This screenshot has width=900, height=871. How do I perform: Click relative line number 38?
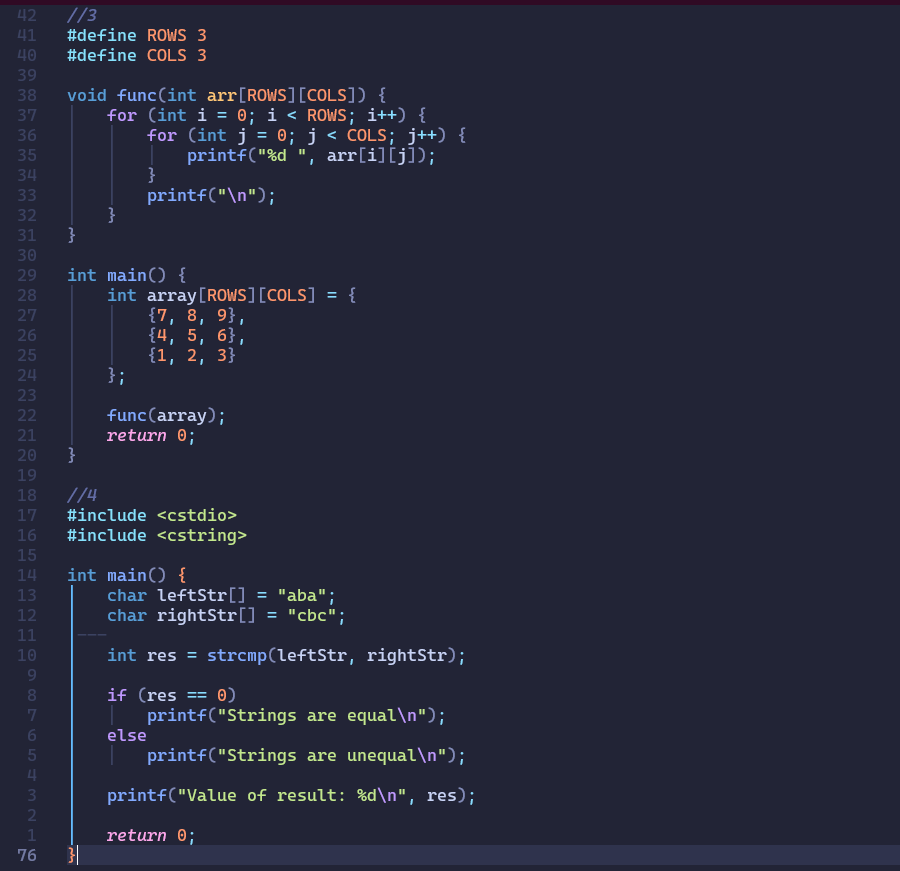pyautogui.click(x=27, y=95)
